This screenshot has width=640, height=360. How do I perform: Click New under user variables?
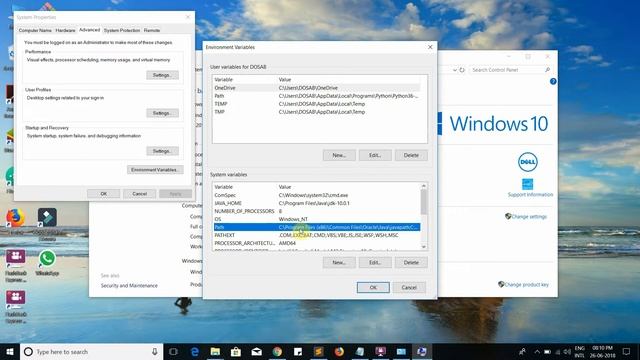(x=339, y=156)
